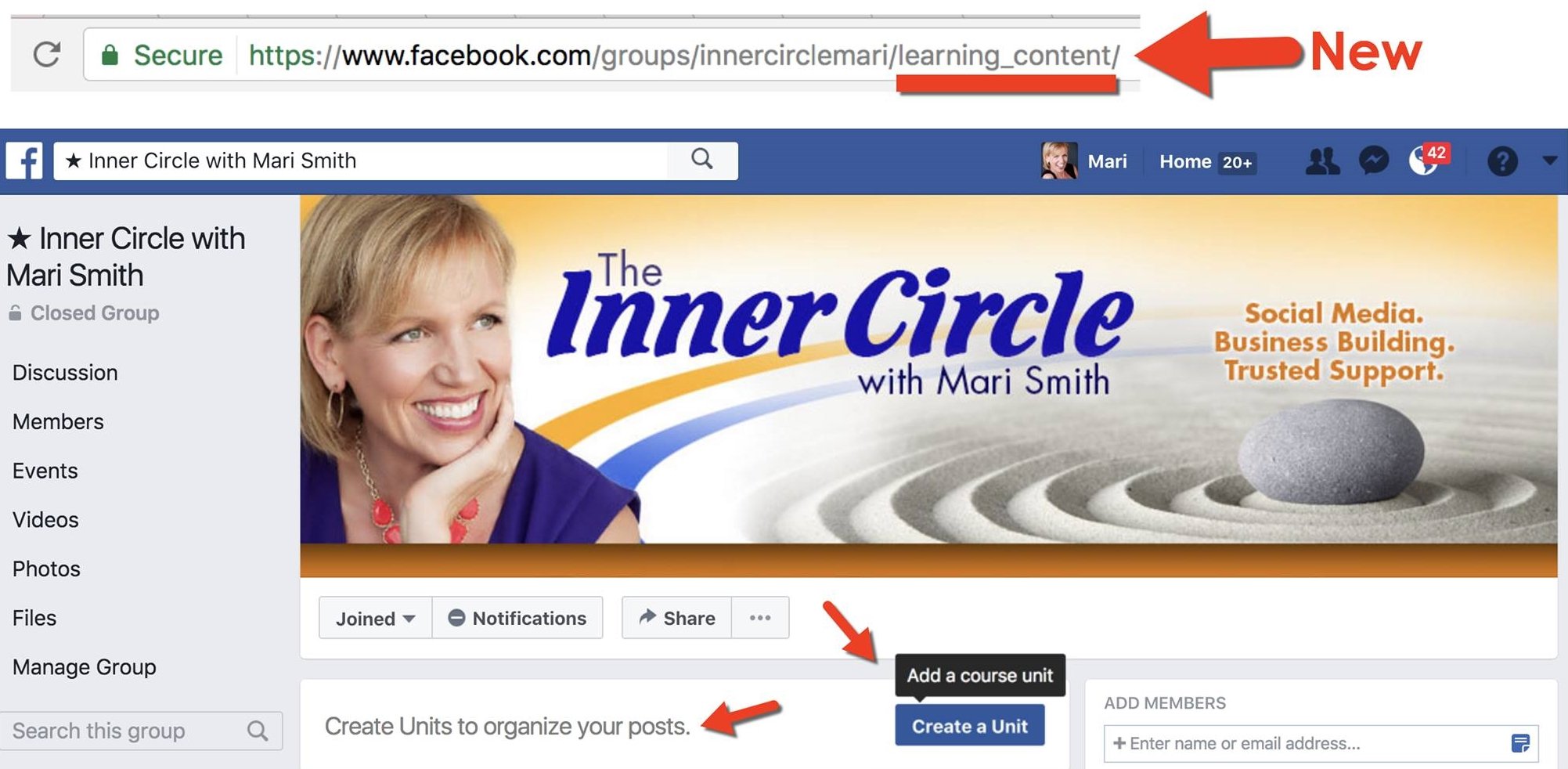Click the browser reload icon

(47, 54)
